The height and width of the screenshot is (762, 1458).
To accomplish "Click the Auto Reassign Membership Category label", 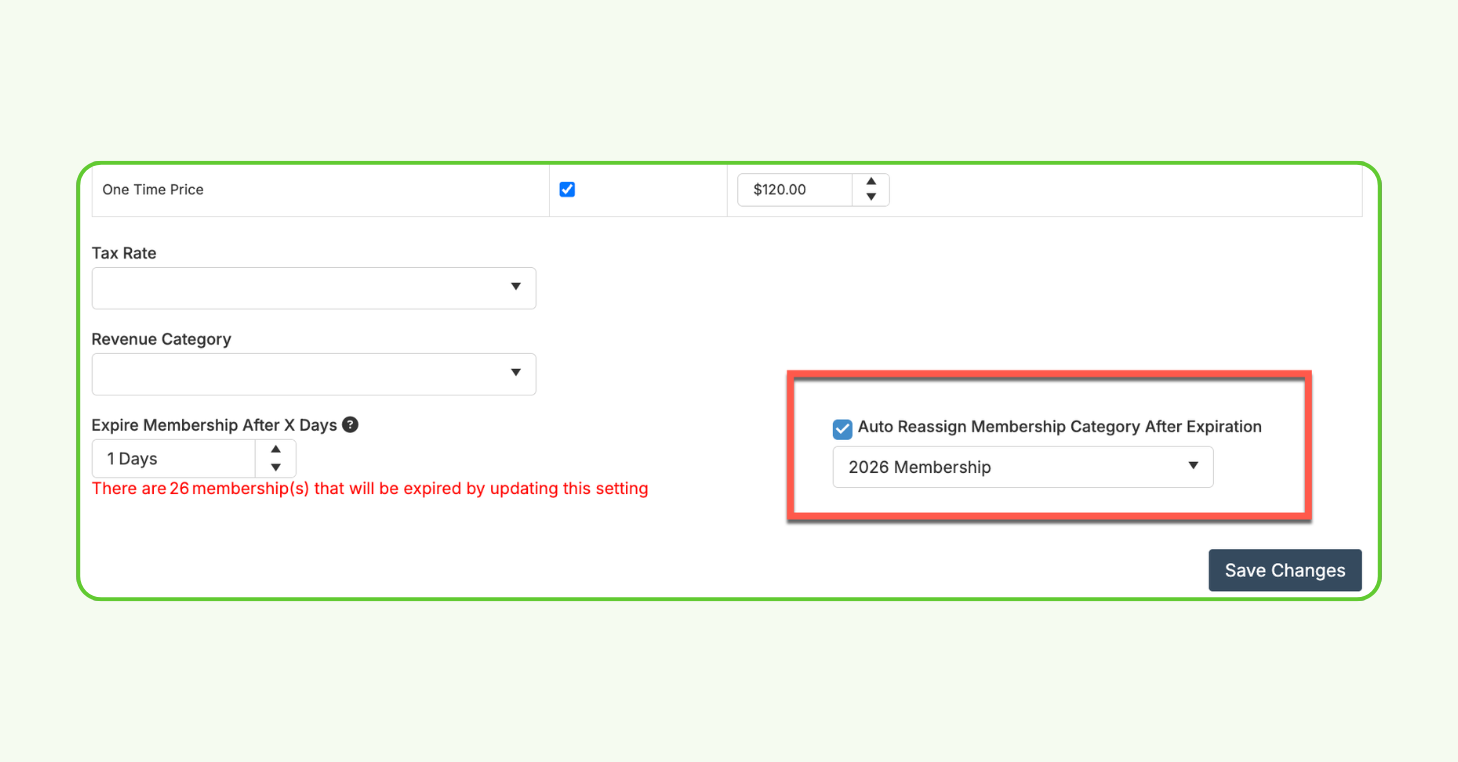I will point(1060,426).
